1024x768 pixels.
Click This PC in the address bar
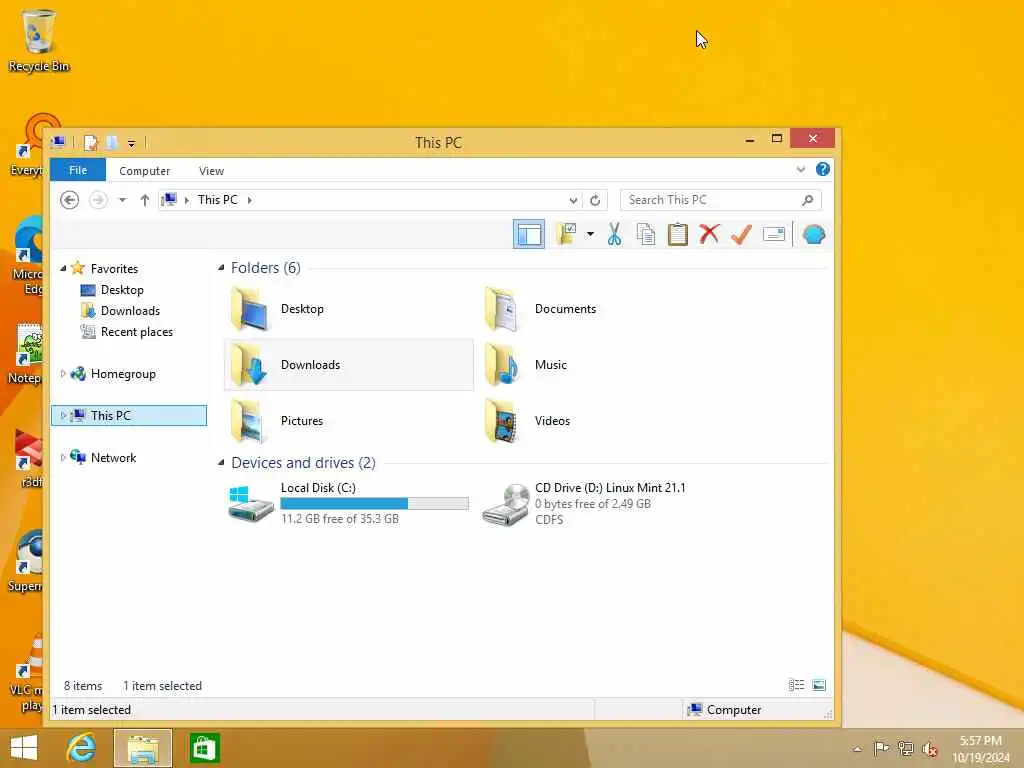click(x=217, y=200)
